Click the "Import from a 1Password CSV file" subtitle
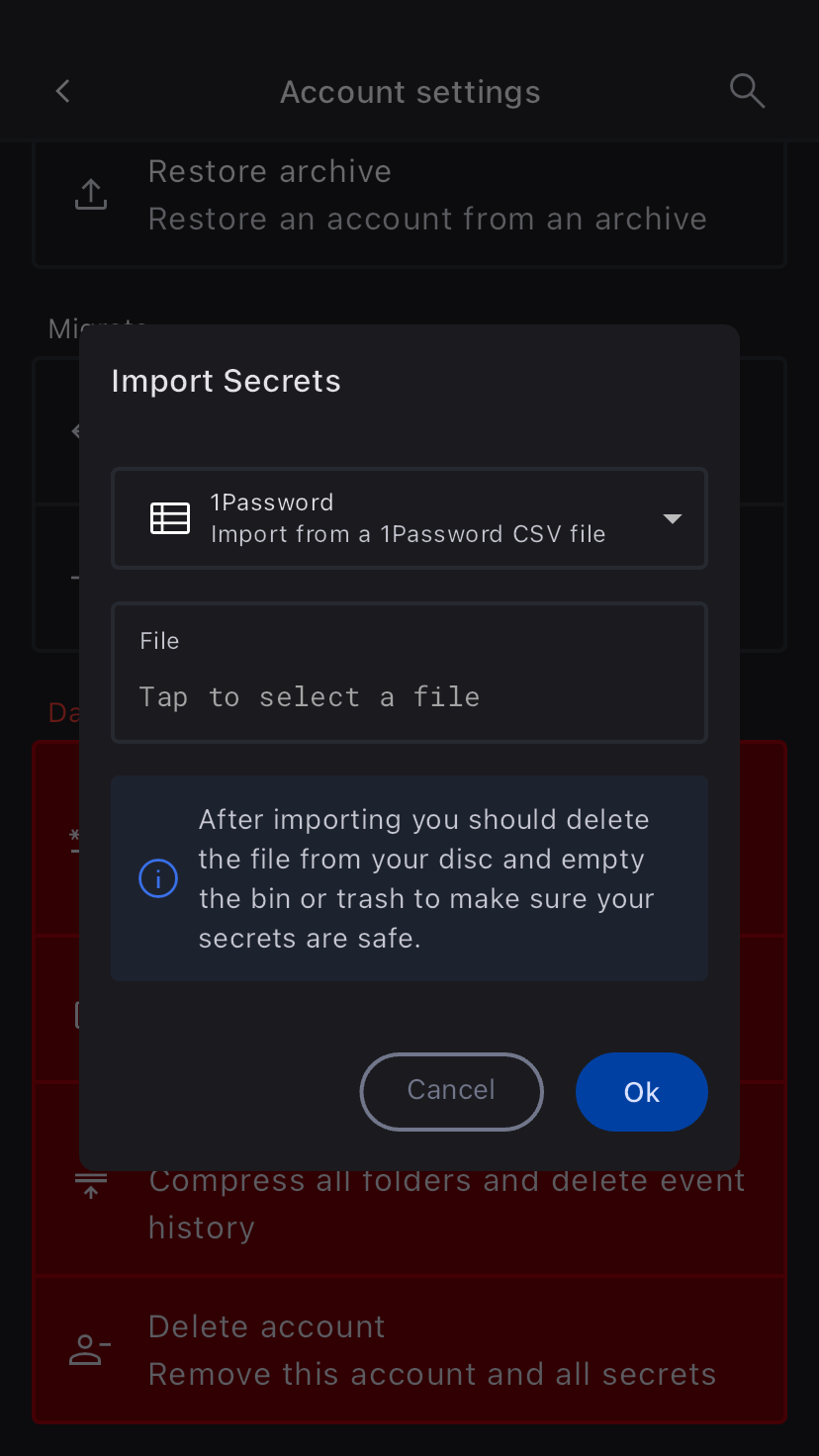This screenshot has height=1456, width=819. point(408,534)
